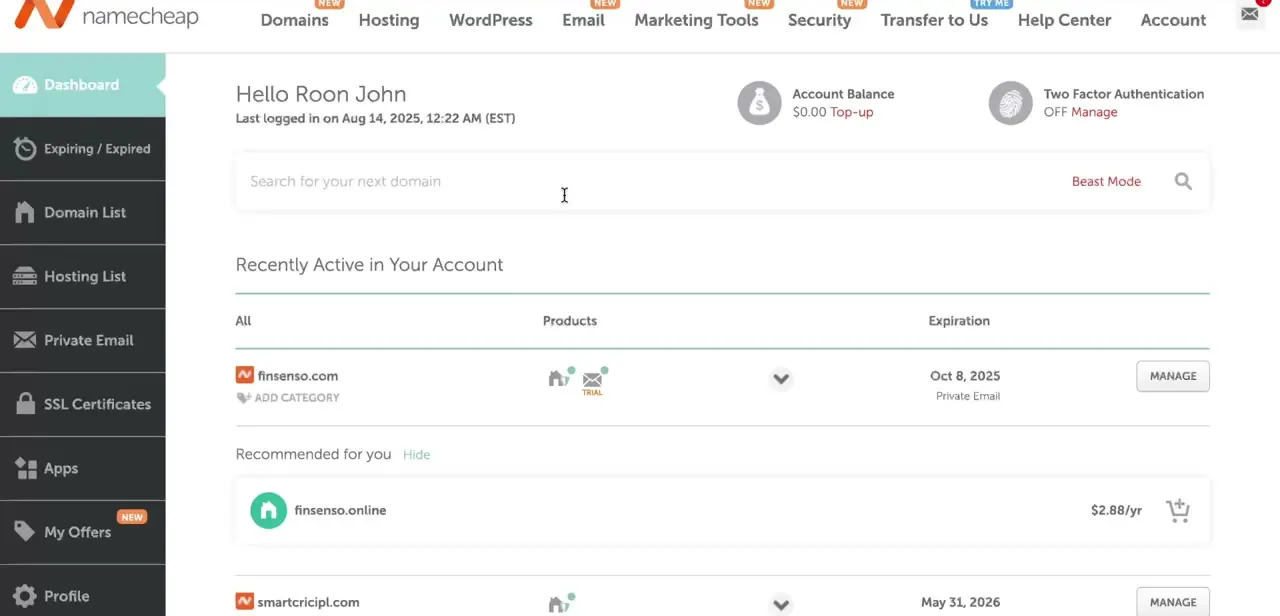Open Dashboard in the sidebar

pyautogui.click(x=83, y=85)
